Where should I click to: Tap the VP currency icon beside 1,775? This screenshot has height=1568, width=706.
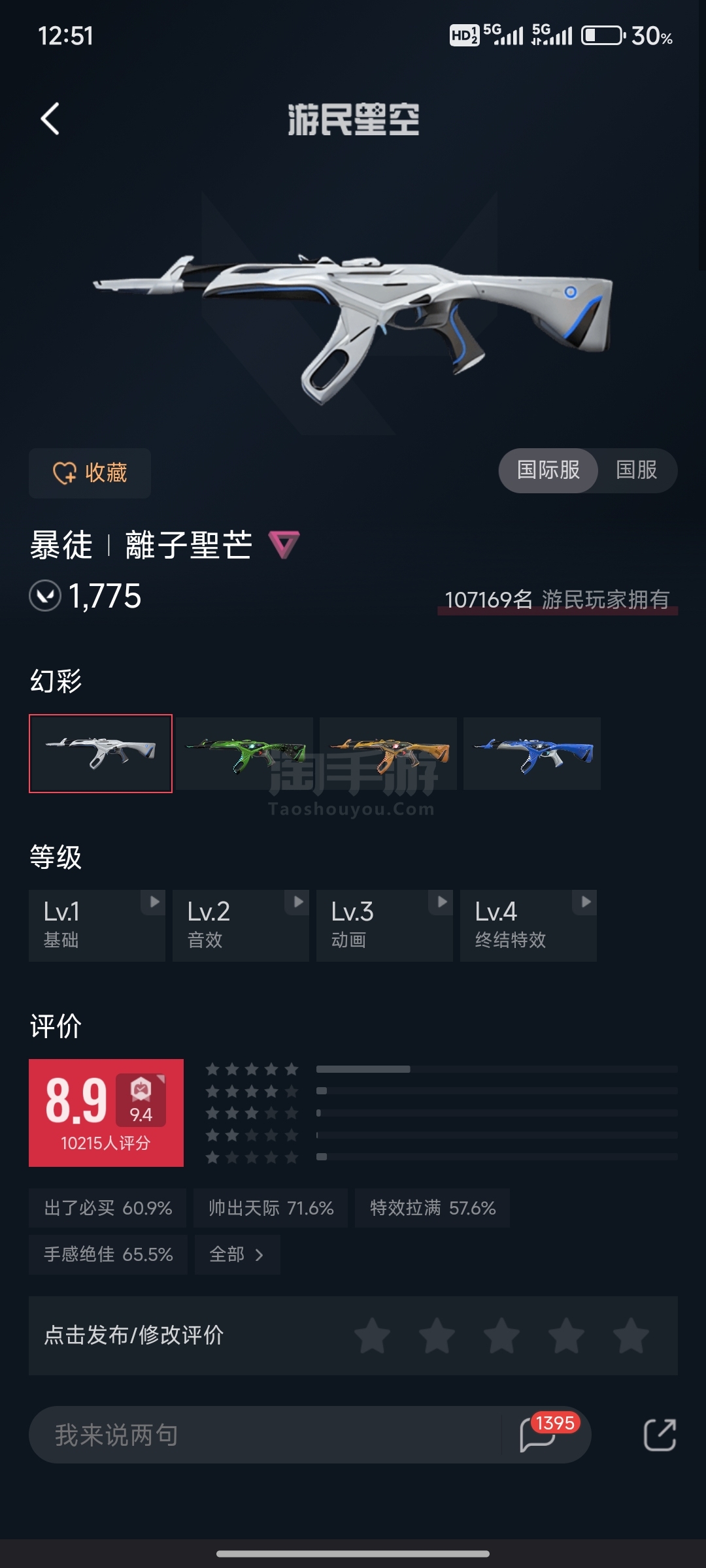point(45,596)
